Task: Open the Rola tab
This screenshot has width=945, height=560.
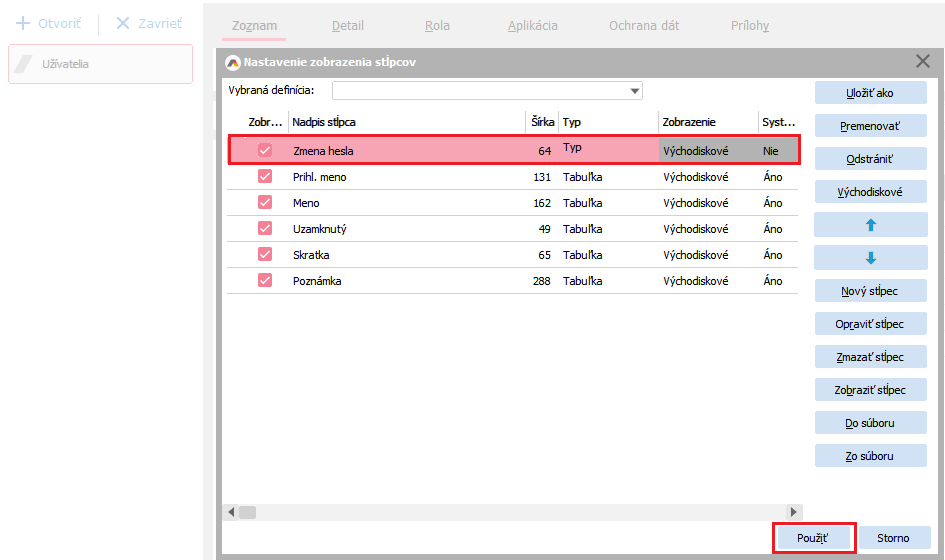Action: [x=437, y=26]
